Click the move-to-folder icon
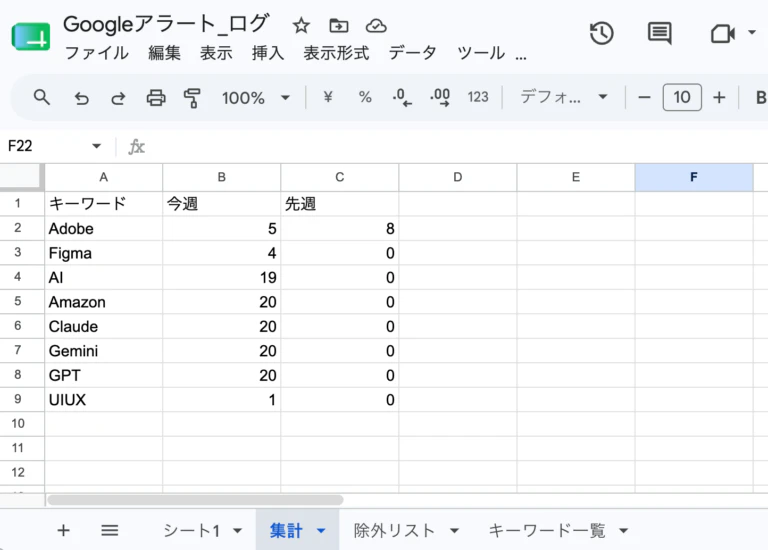768x550 pixels. (338, 25)
